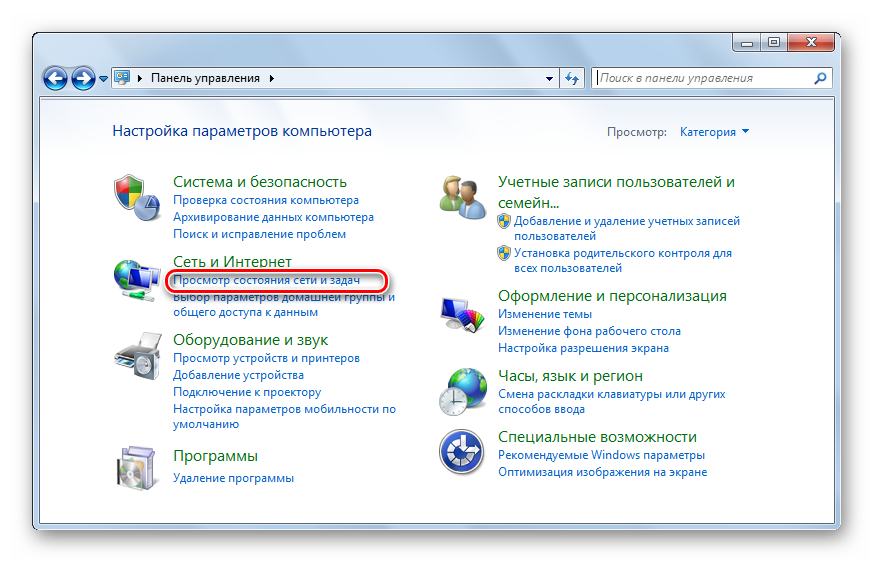This screenshot has height=563, width=874.
Task: Open the Категория view dropdown
Action: click(714, 132)
